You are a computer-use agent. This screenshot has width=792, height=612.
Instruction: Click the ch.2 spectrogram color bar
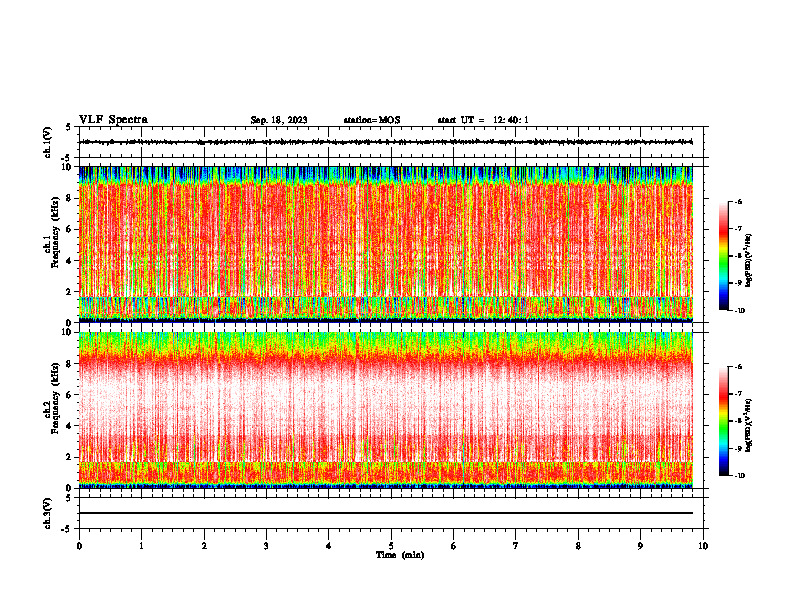[x=723, y=421]
